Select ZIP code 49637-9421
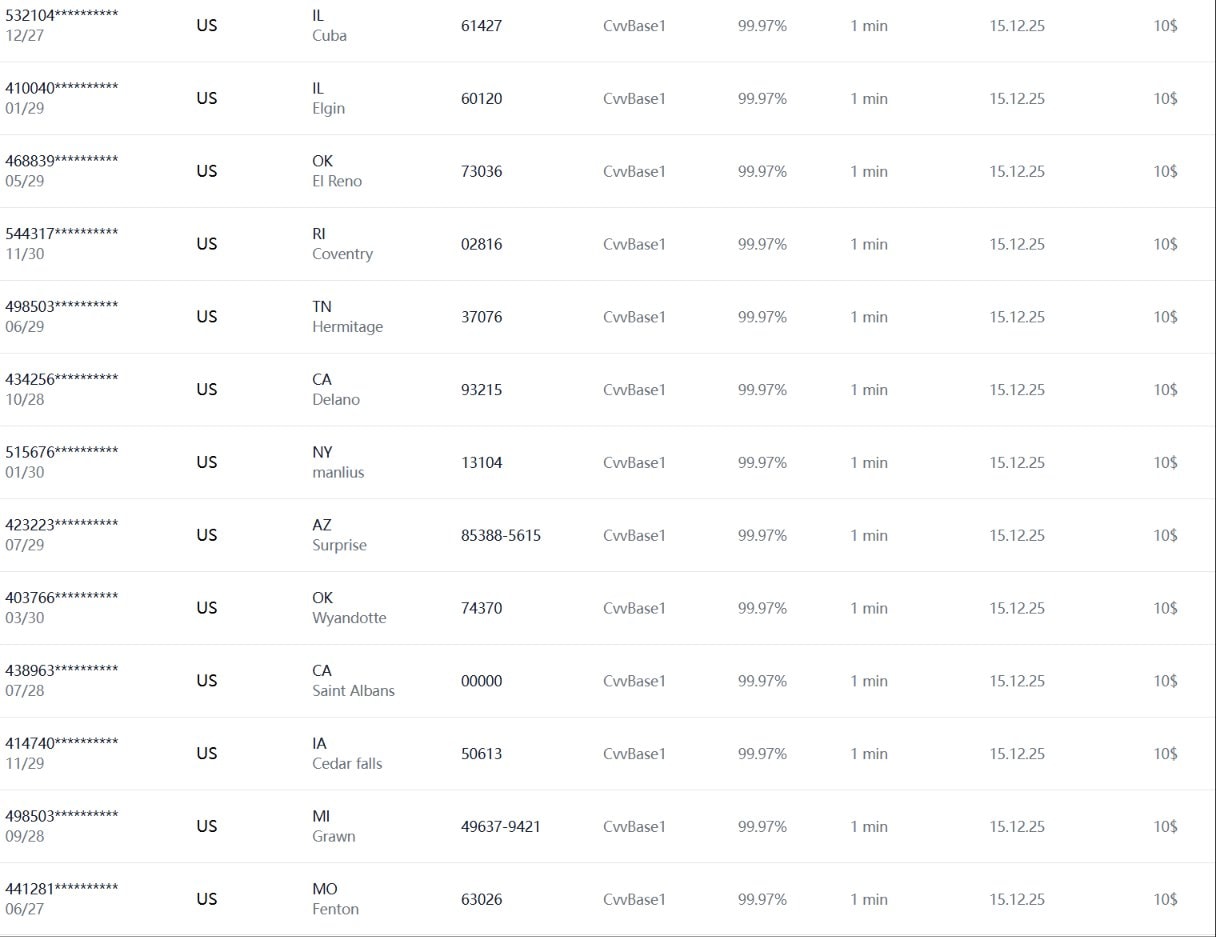1216x937 pixels. tap(500, 826)
